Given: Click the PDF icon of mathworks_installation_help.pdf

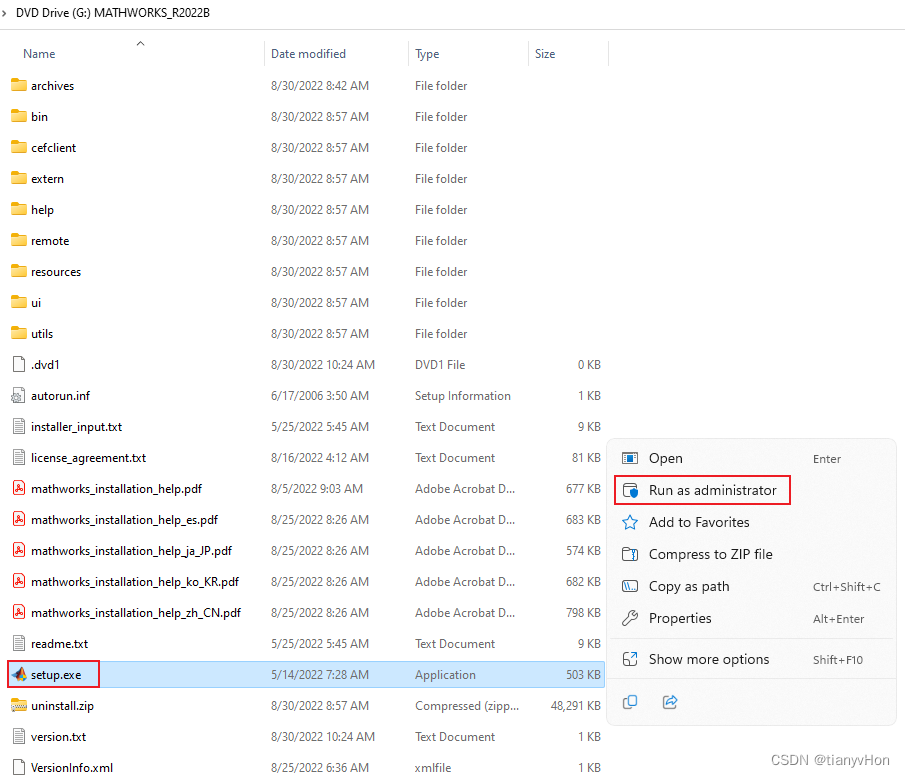Looking at the screenshot, I should click(x=19, y=489).
